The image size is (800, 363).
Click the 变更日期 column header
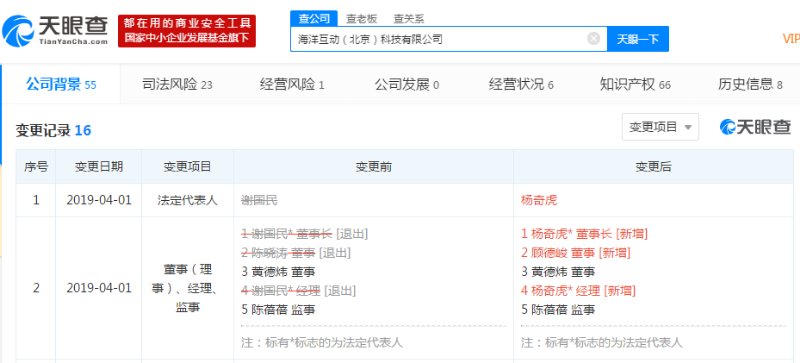(98, 166)
